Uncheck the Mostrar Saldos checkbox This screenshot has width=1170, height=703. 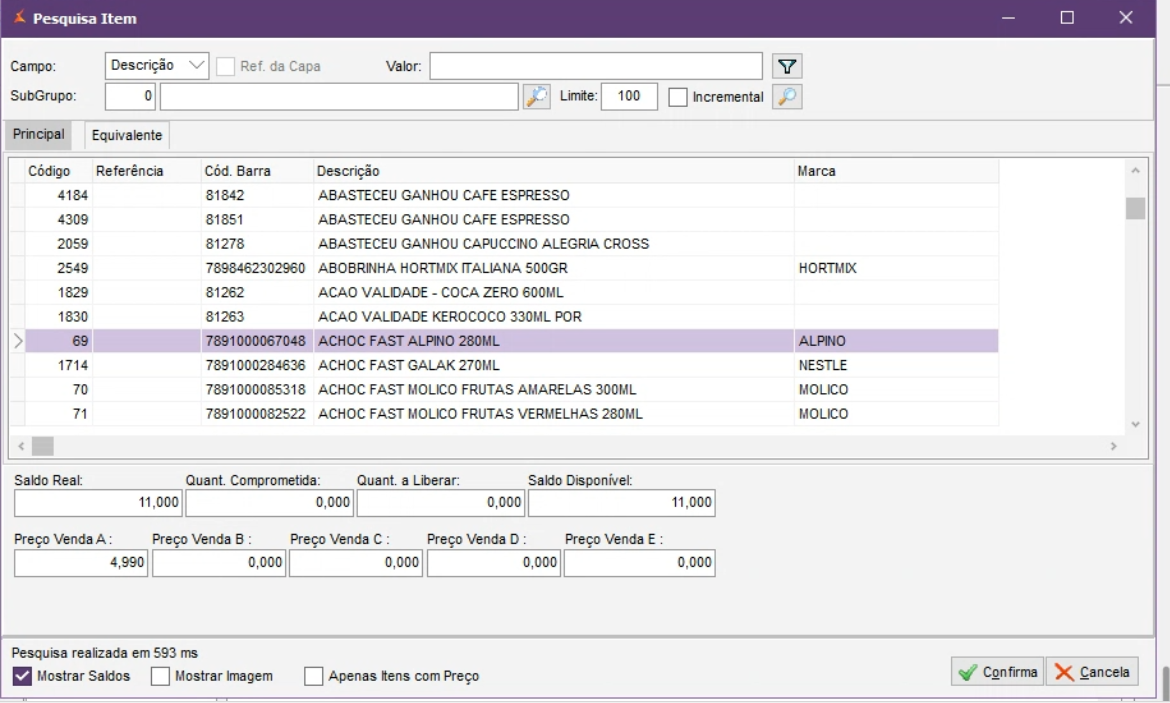click(x=22, y=676)
